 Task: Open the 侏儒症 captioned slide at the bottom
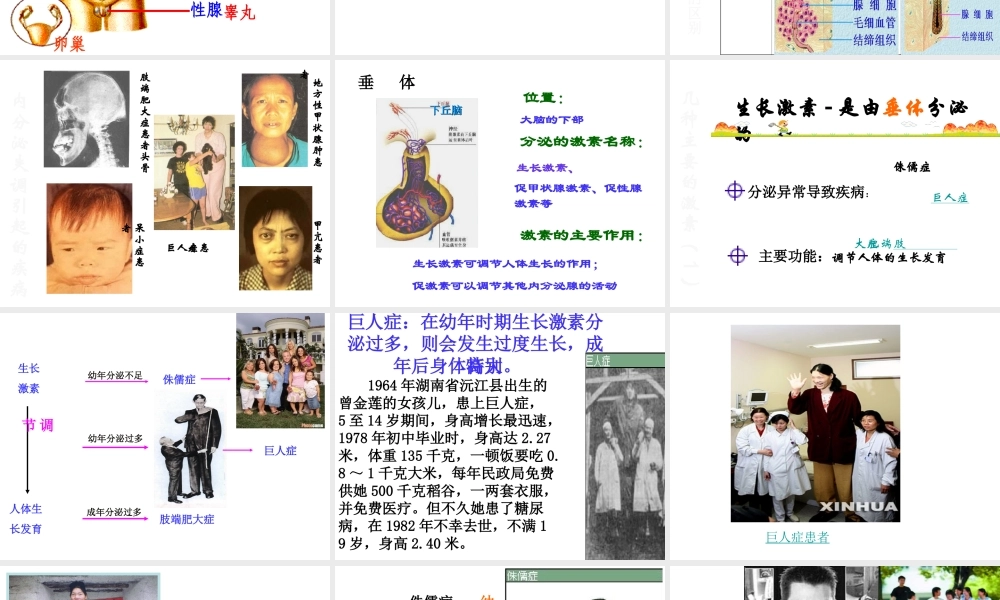coord(500,583)
